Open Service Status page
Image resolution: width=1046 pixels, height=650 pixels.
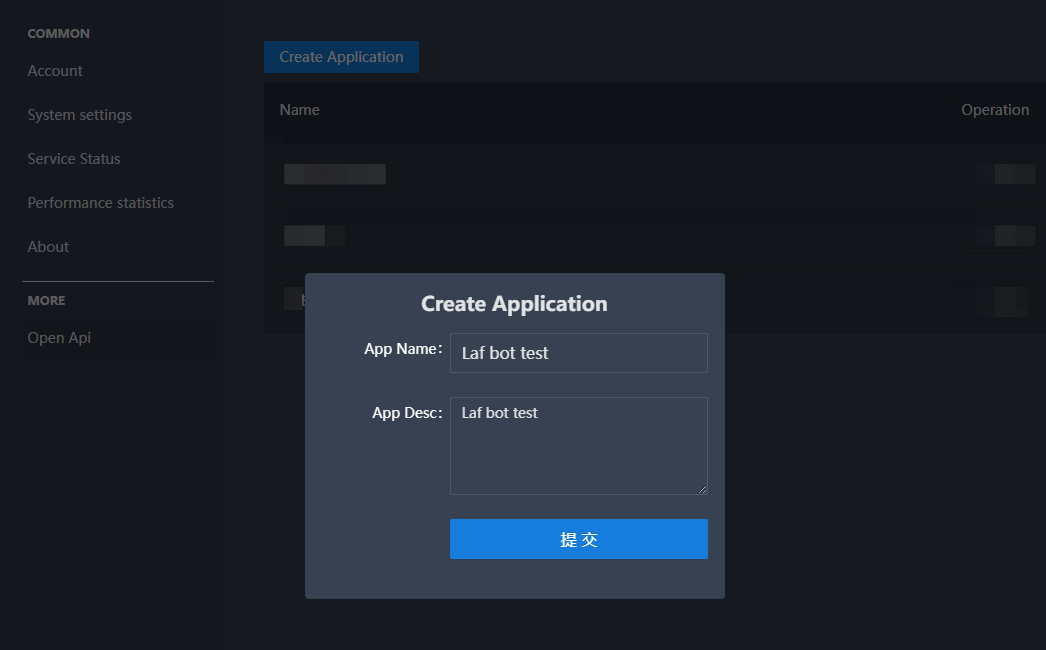[x=74, y=159]
